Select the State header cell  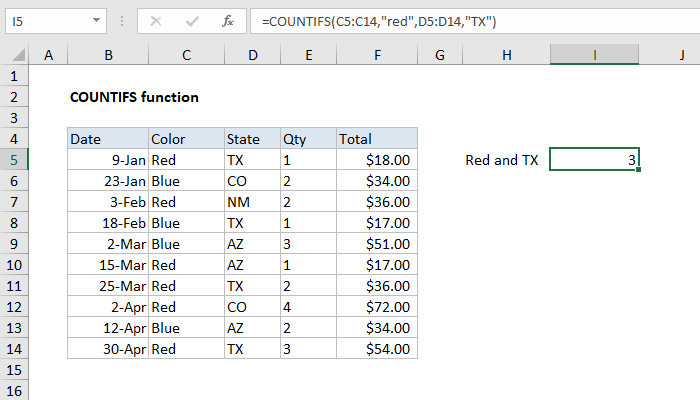(x=251, y=138)
